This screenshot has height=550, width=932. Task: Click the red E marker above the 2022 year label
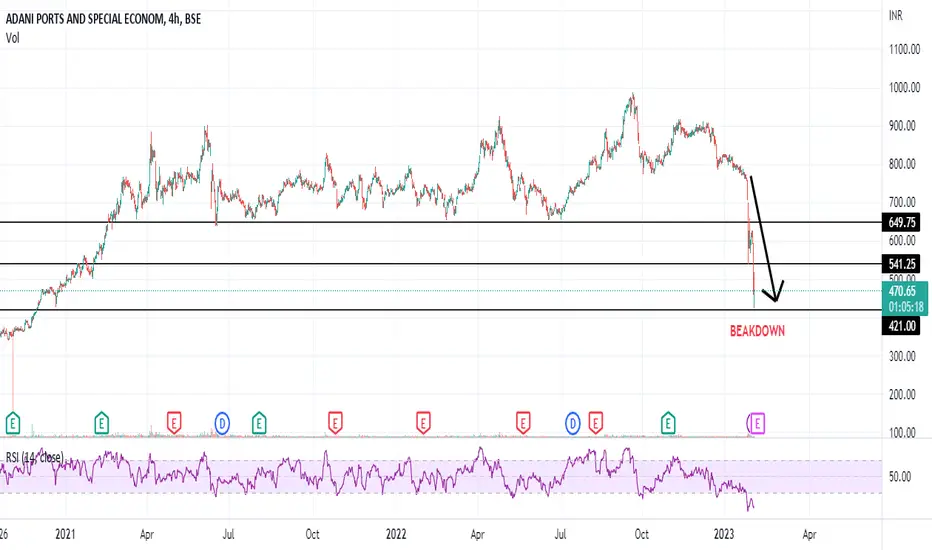click(x=423, y=423)
